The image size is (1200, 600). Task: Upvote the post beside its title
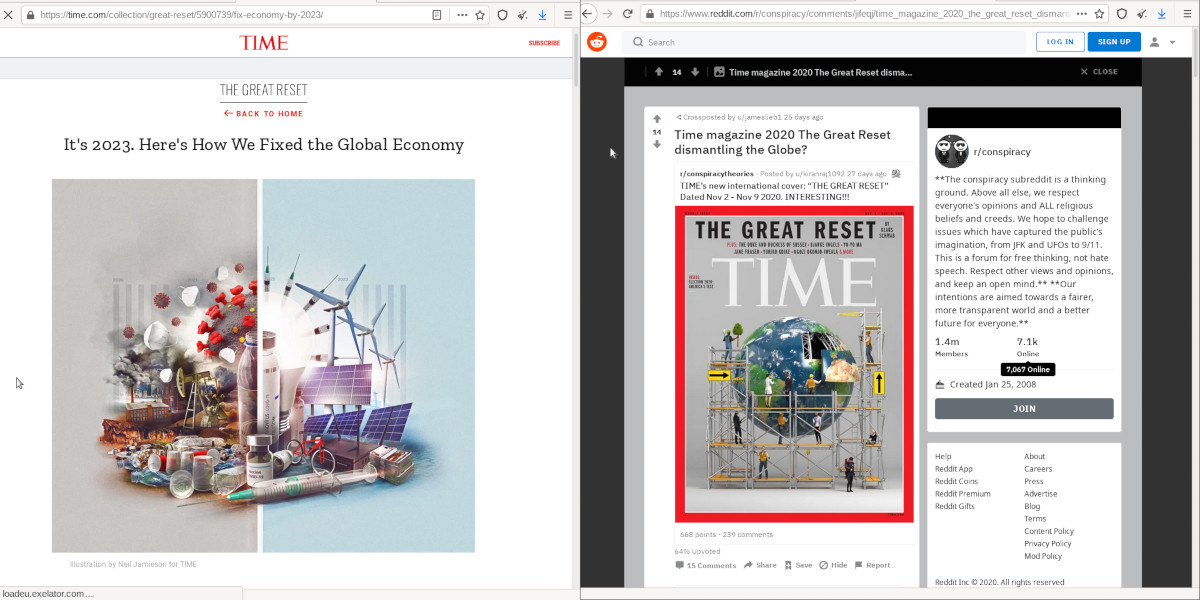pos(657,119)
